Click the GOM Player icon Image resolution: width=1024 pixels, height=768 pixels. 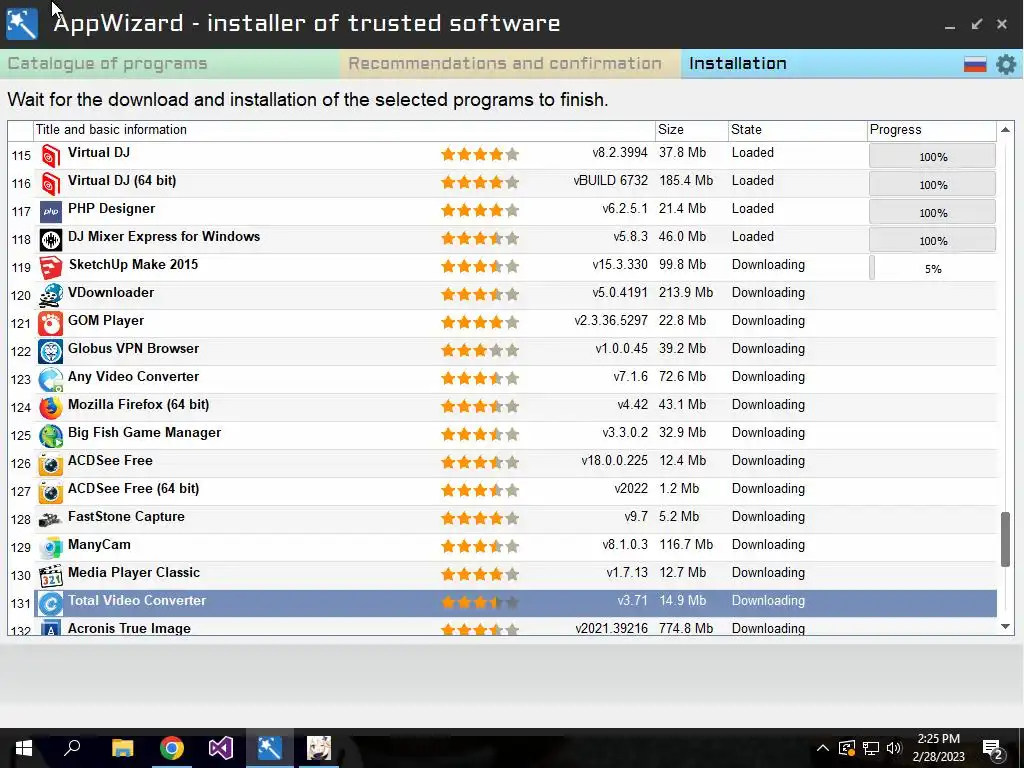(50, 323)
